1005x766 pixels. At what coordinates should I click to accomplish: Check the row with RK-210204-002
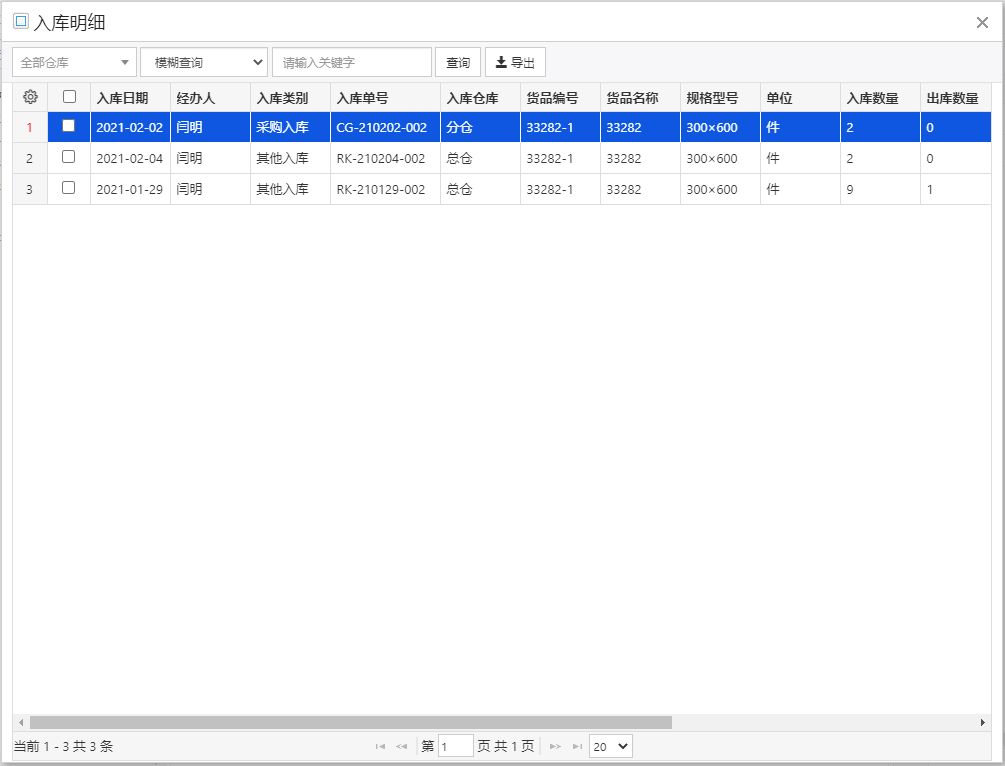click(x=69, y=156)
